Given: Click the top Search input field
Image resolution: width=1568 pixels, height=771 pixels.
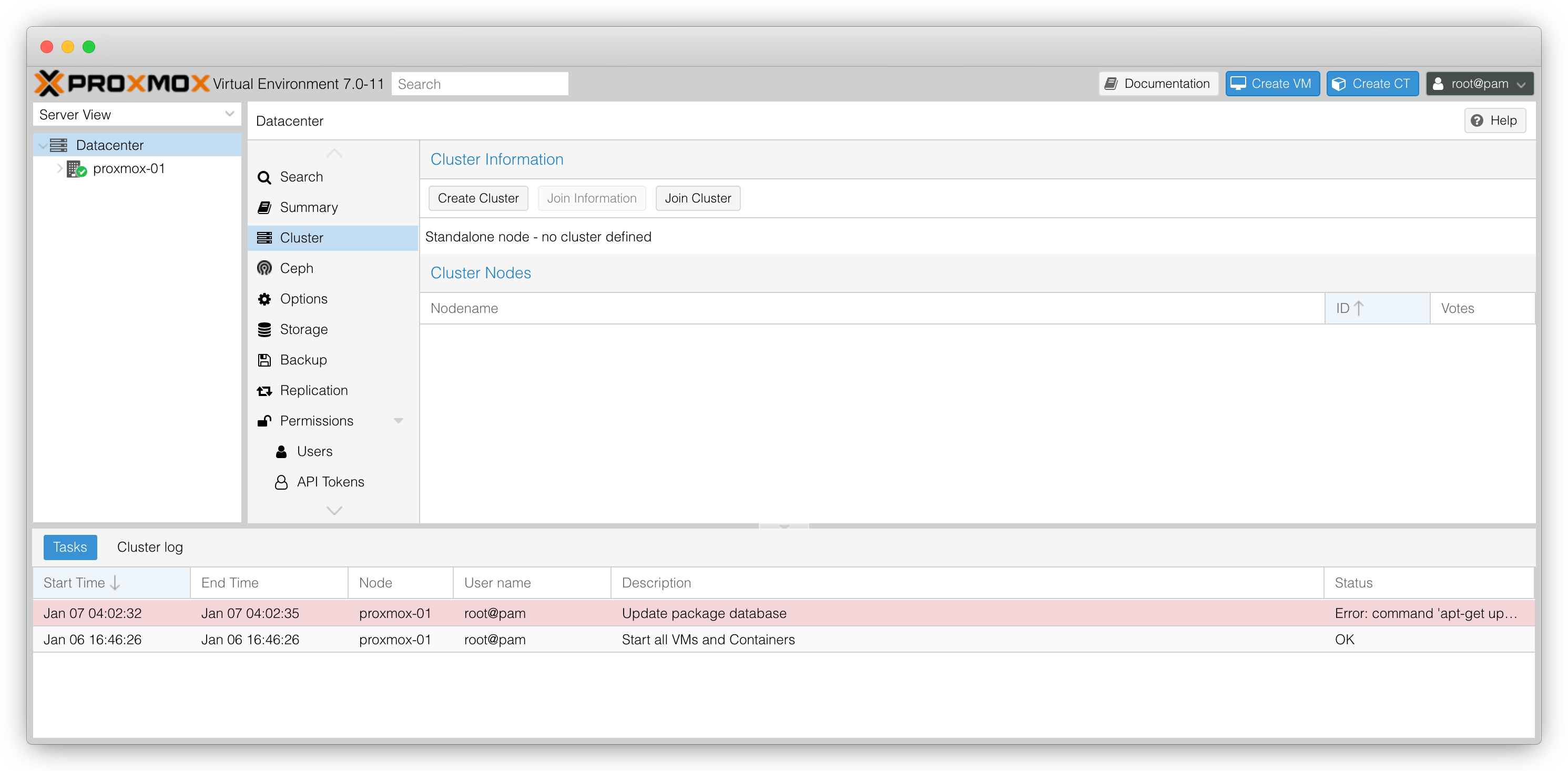Looking at the screenshot, I should (480, 84).
